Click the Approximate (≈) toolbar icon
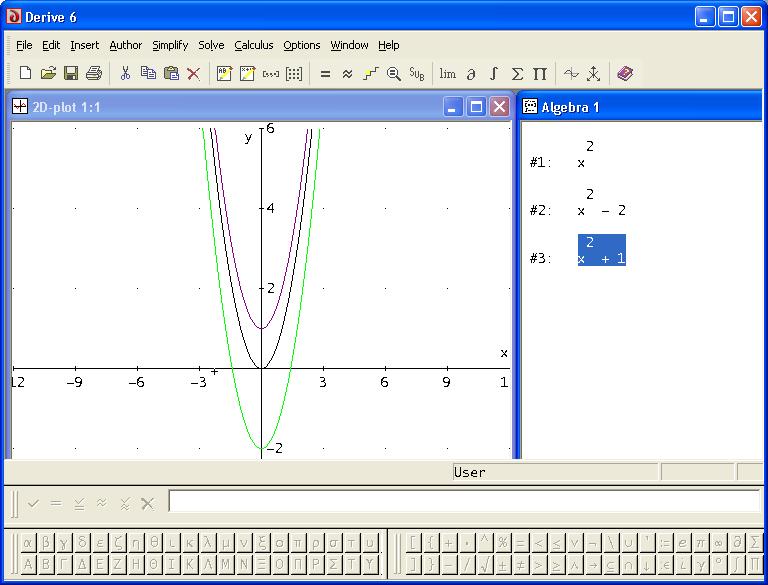 tap(347, 73)
